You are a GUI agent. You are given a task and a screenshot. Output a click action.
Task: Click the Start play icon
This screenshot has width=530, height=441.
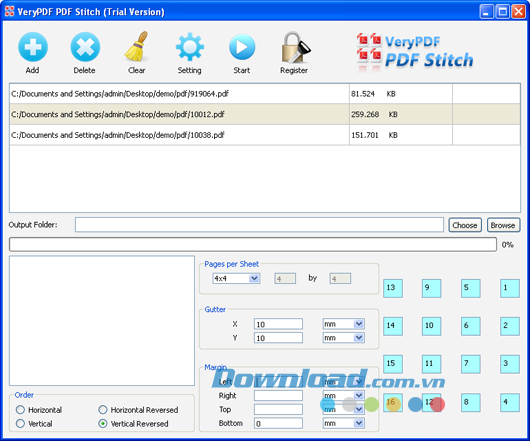[x=242, y=47]
